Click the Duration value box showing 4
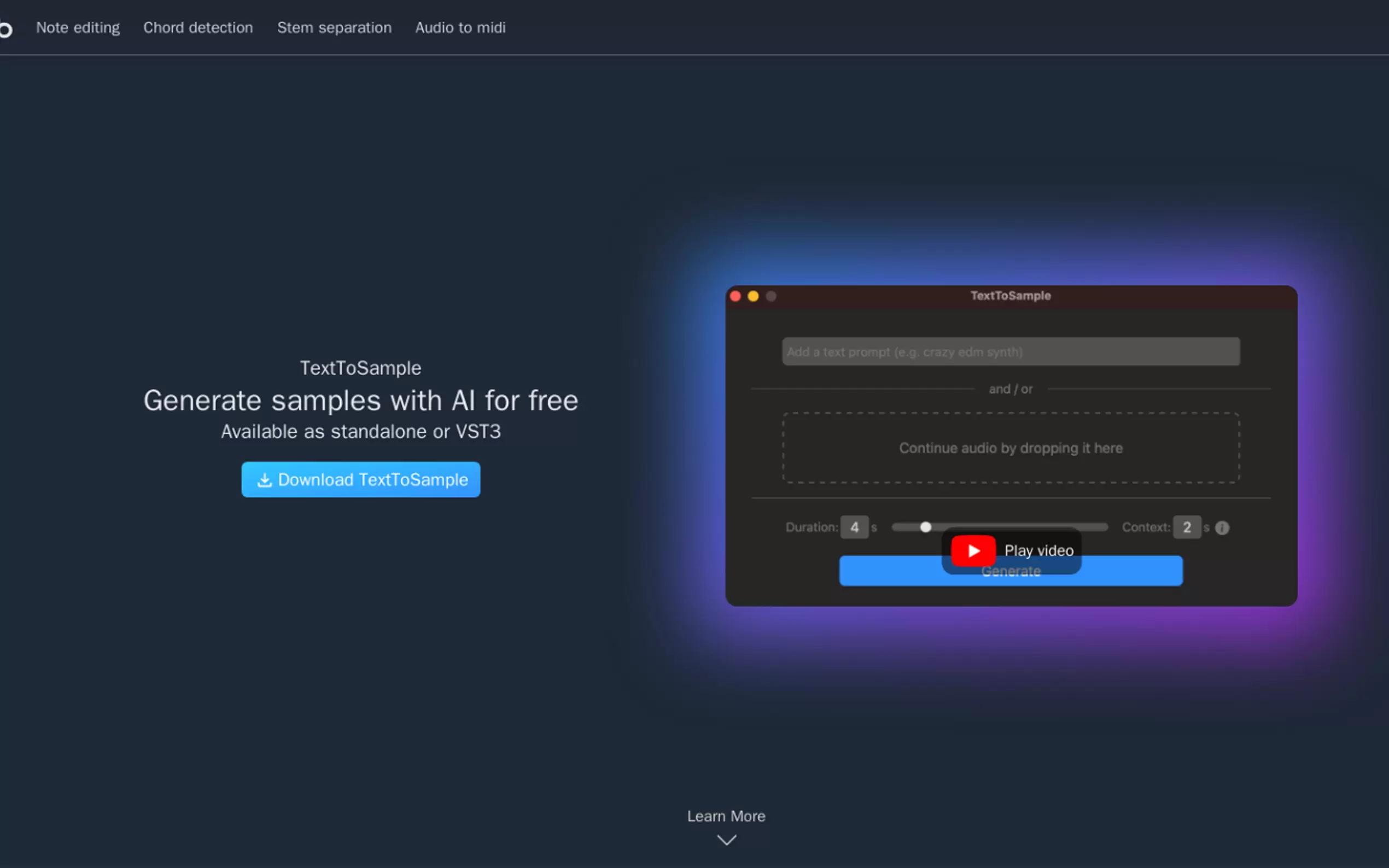The height and width of the screenshot is (868, 1389). pyautogui.click(x=854, y=527)
